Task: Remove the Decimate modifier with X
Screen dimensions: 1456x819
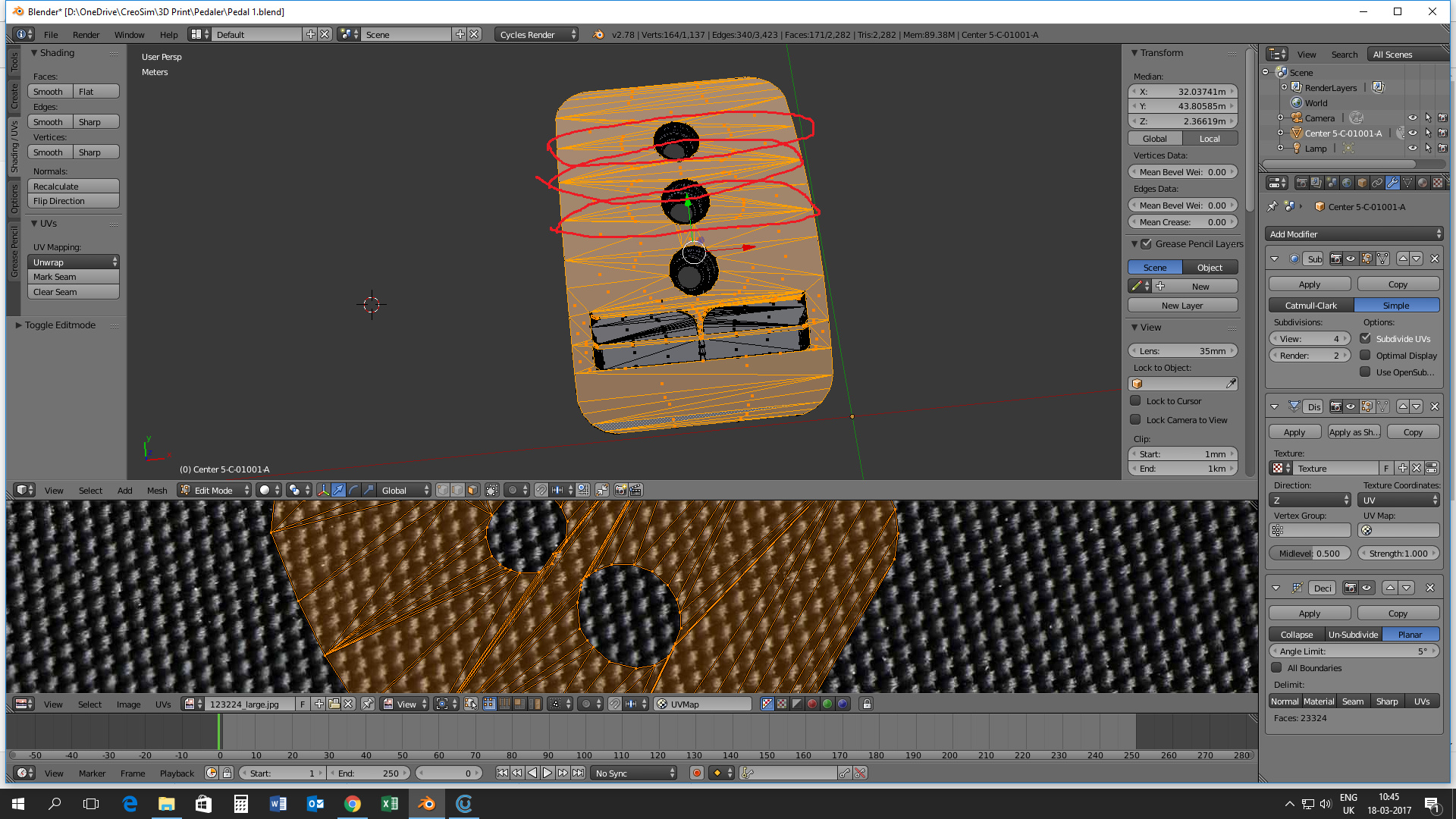Action: point(1429,588)
